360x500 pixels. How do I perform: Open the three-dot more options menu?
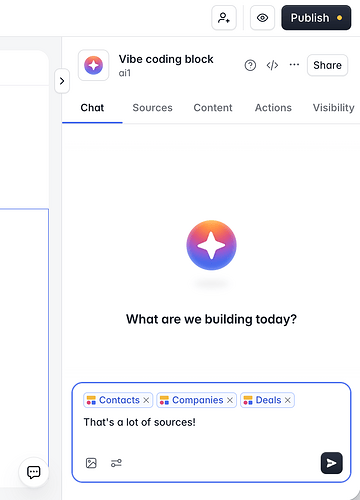(x=294, y=65)
